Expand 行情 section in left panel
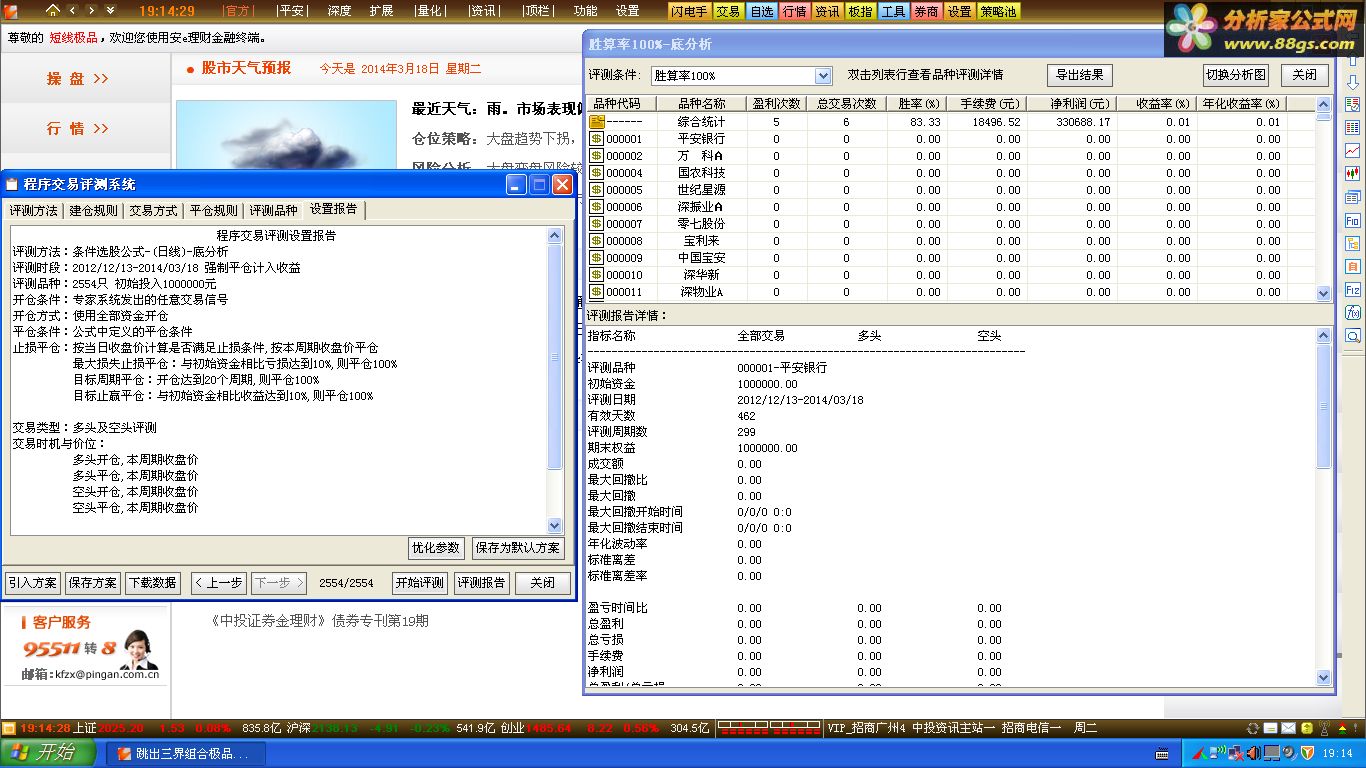Image resolution: width=1366 pixels, height=768 pixels. pyautogui.click(x=78, y=128)
